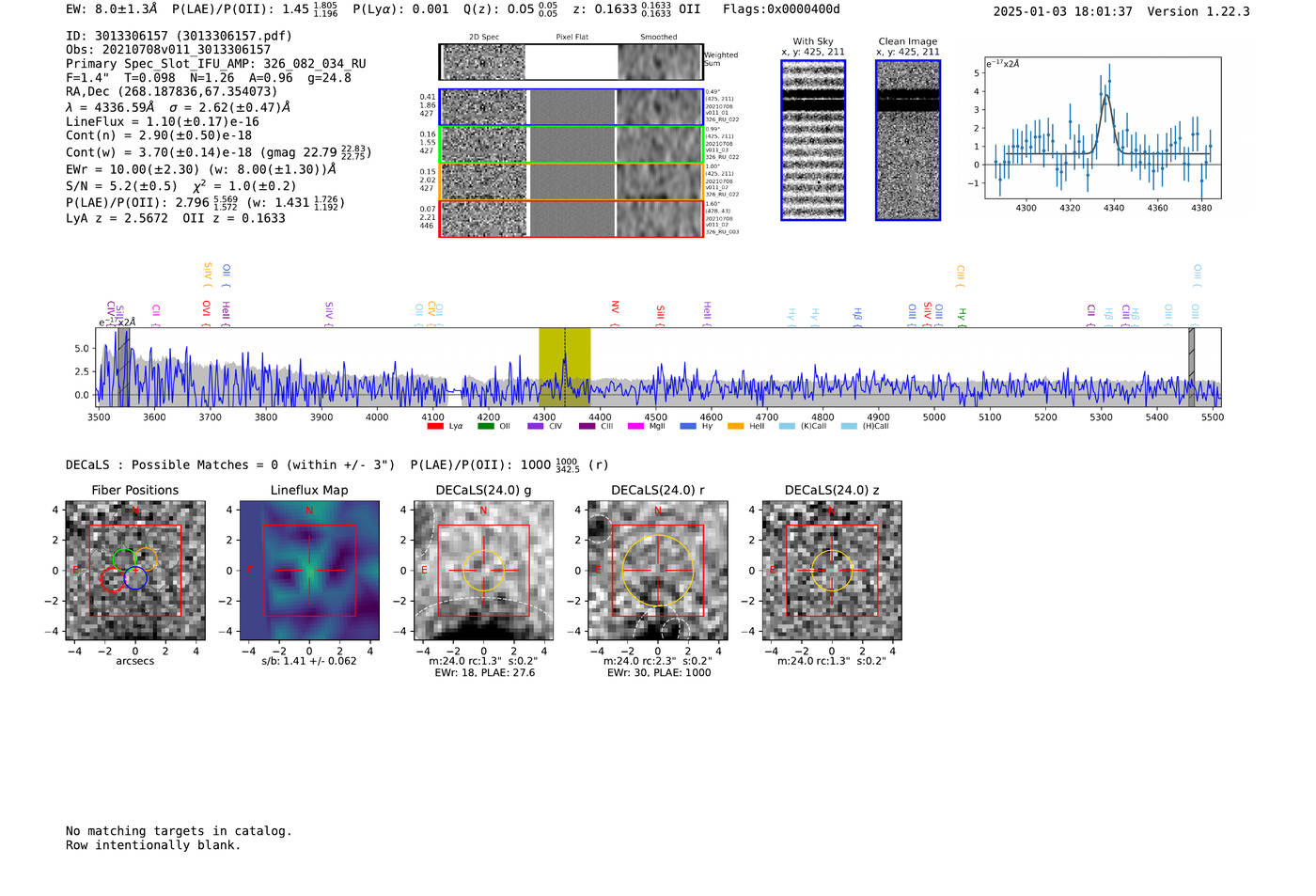Image resolution: width=1316 pixels, height=896 pixels.
Task: Select the red-bordered 2D fiber spectrum row
Action: 572,218
